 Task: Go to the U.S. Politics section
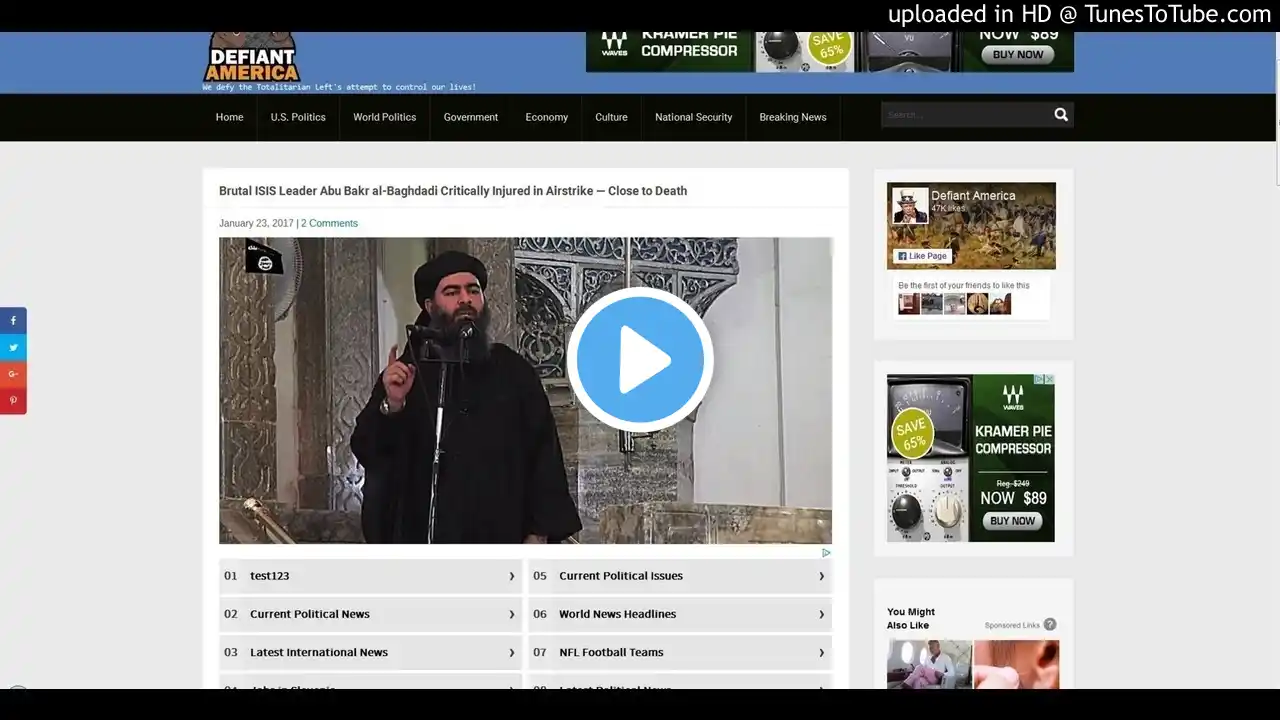pyautogui.click(x=298, y=117)
